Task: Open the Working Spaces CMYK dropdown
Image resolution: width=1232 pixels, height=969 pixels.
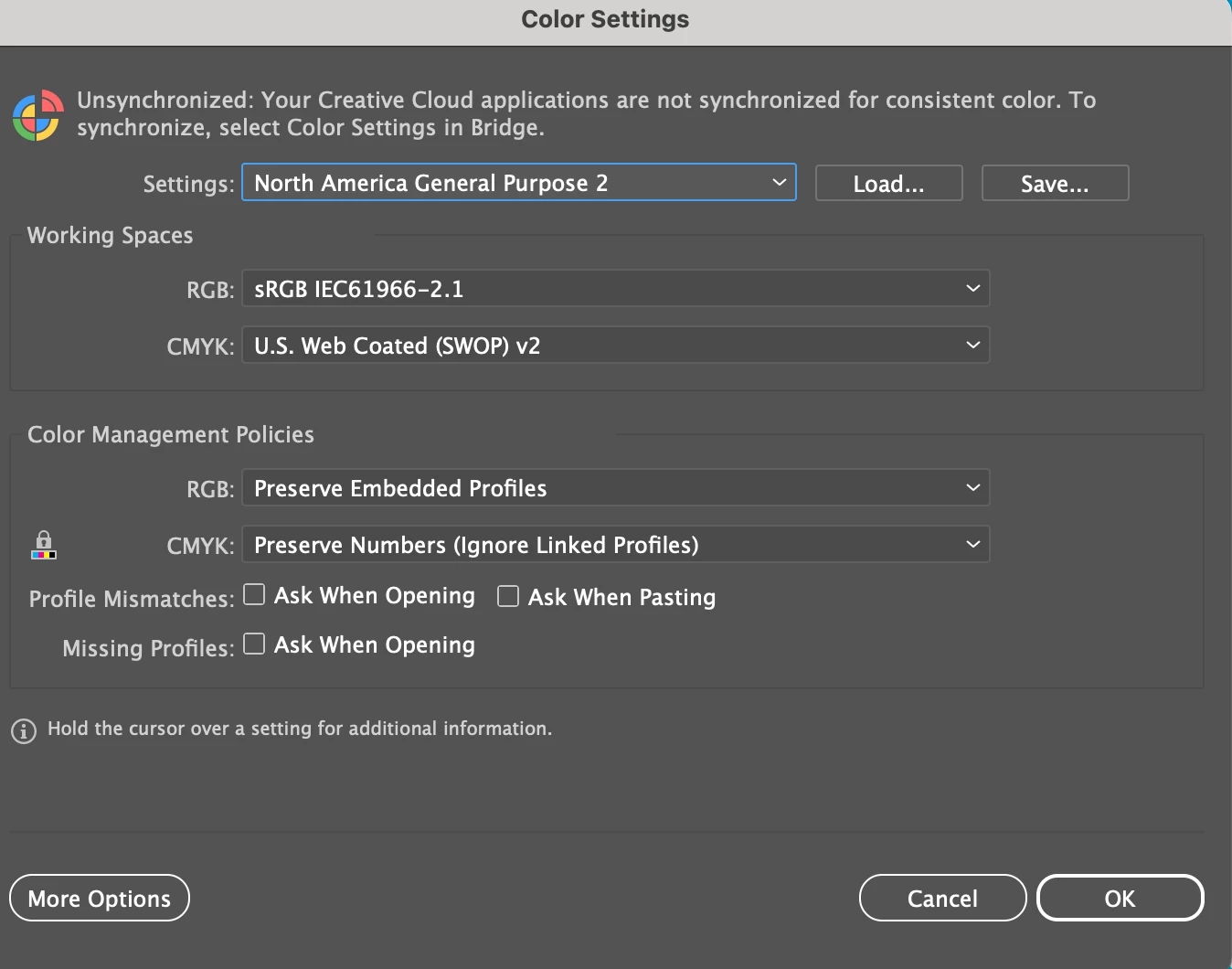Action: (x=616, y=346)
